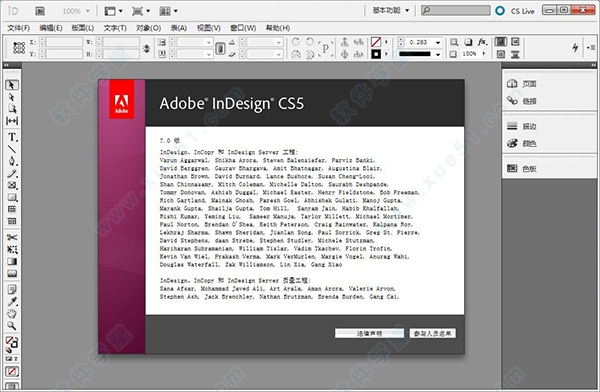The image size is (600, 392).
Task: Select the Gradient Feather tool
Action: click(12, 273)
